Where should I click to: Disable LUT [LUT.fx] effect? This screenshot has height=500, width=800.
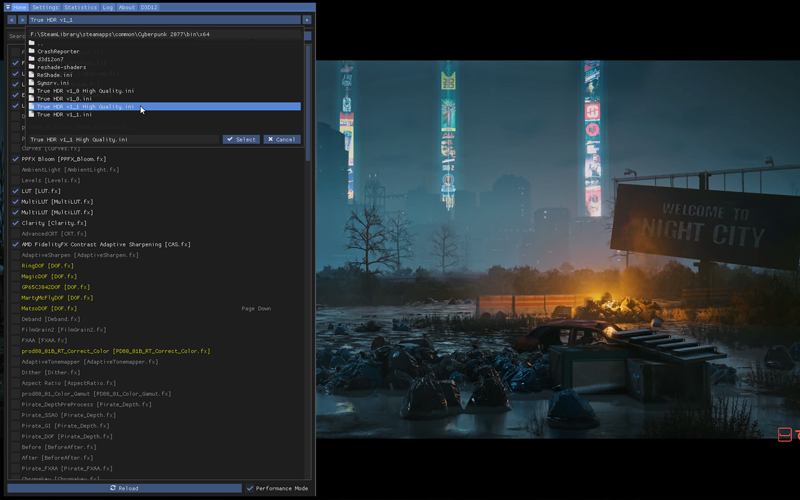[15, 191]
